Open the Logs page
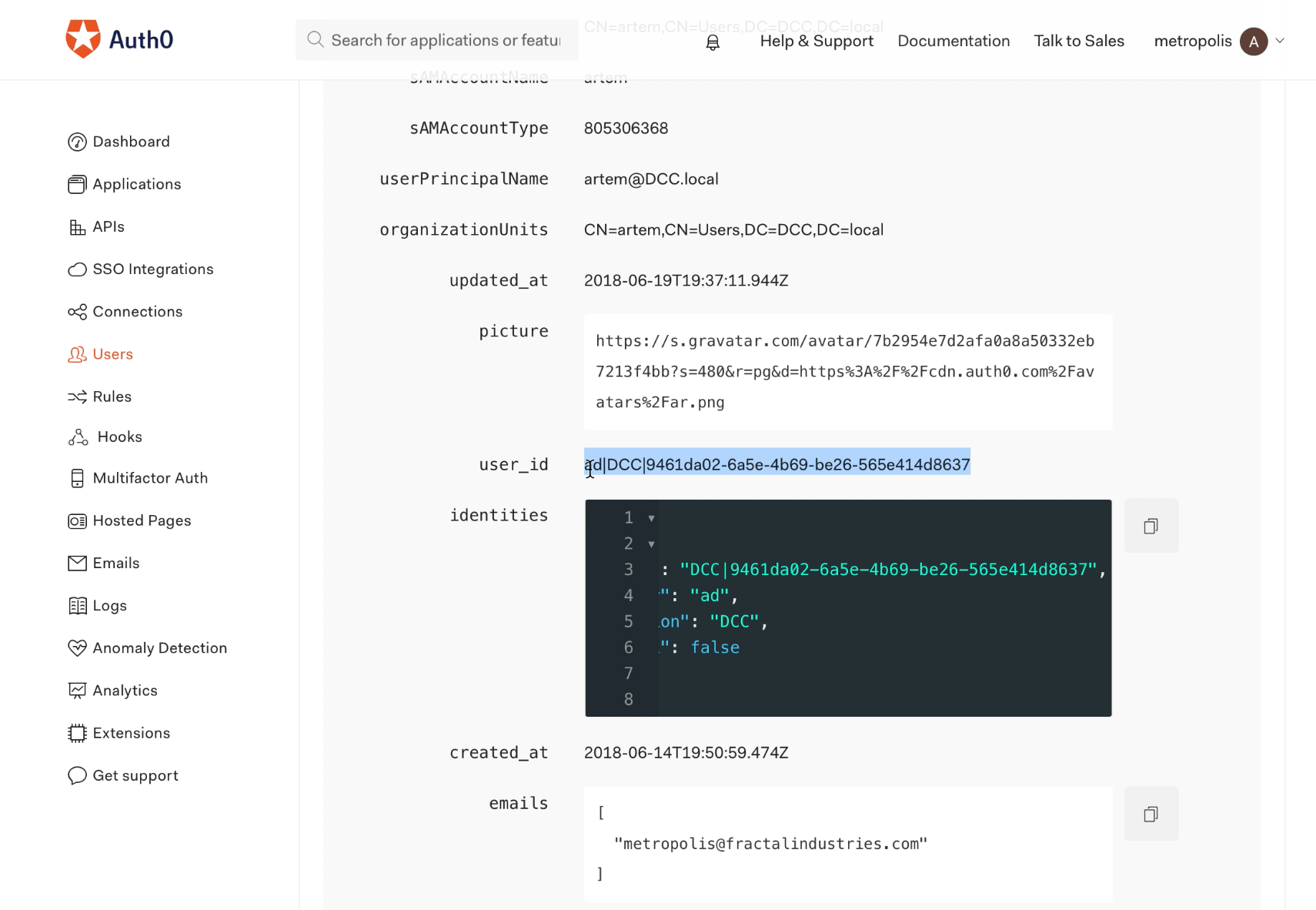1316x910 pixels. pos(109,606)
